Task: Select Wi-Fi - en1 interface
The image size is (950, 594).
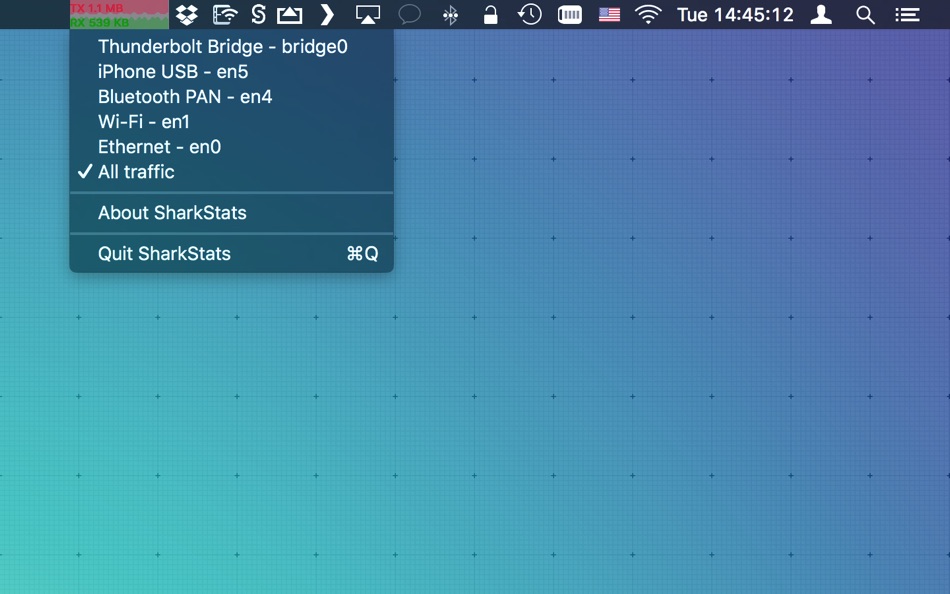Action: click(231, 122)
